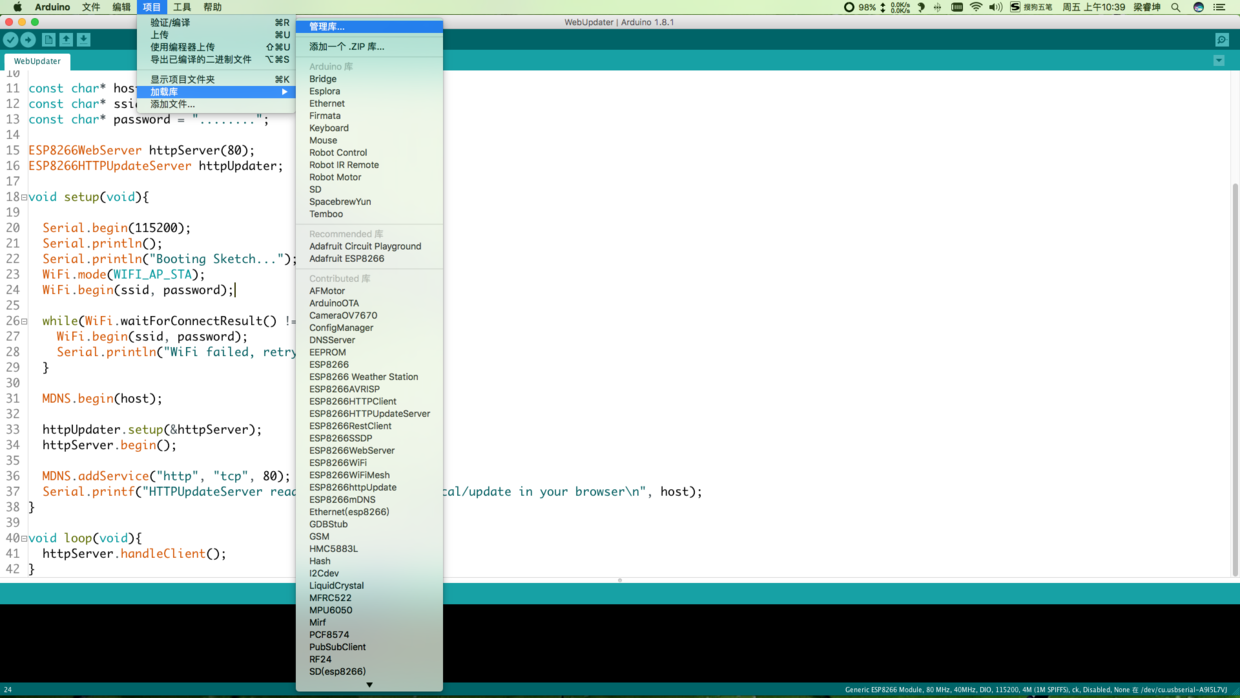Select Adafruit Circuit Playground library
The width and height of the screenshot is (1240, 698).
point(369,246)
